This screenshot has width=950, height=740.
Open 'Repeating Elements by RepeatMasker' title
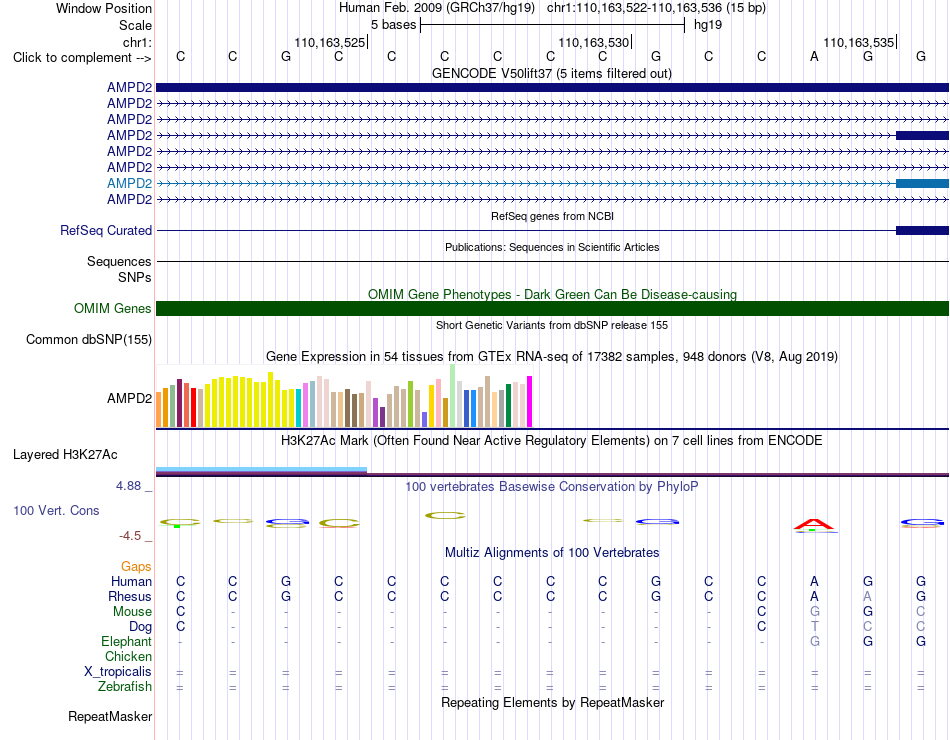(x=552, y=702)
